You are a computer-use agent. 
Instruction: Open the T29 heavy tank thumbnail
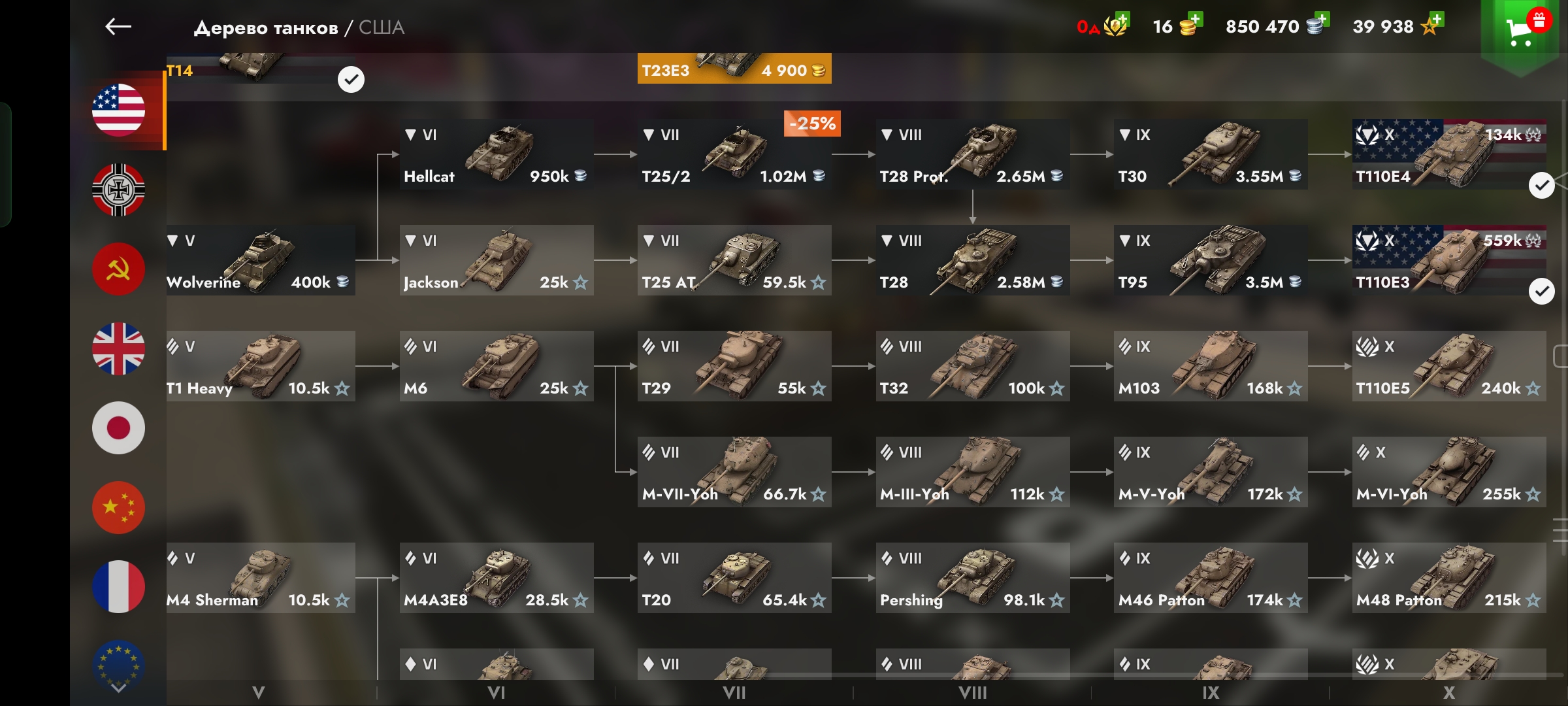pyautogui.click(x=734, y=366)
